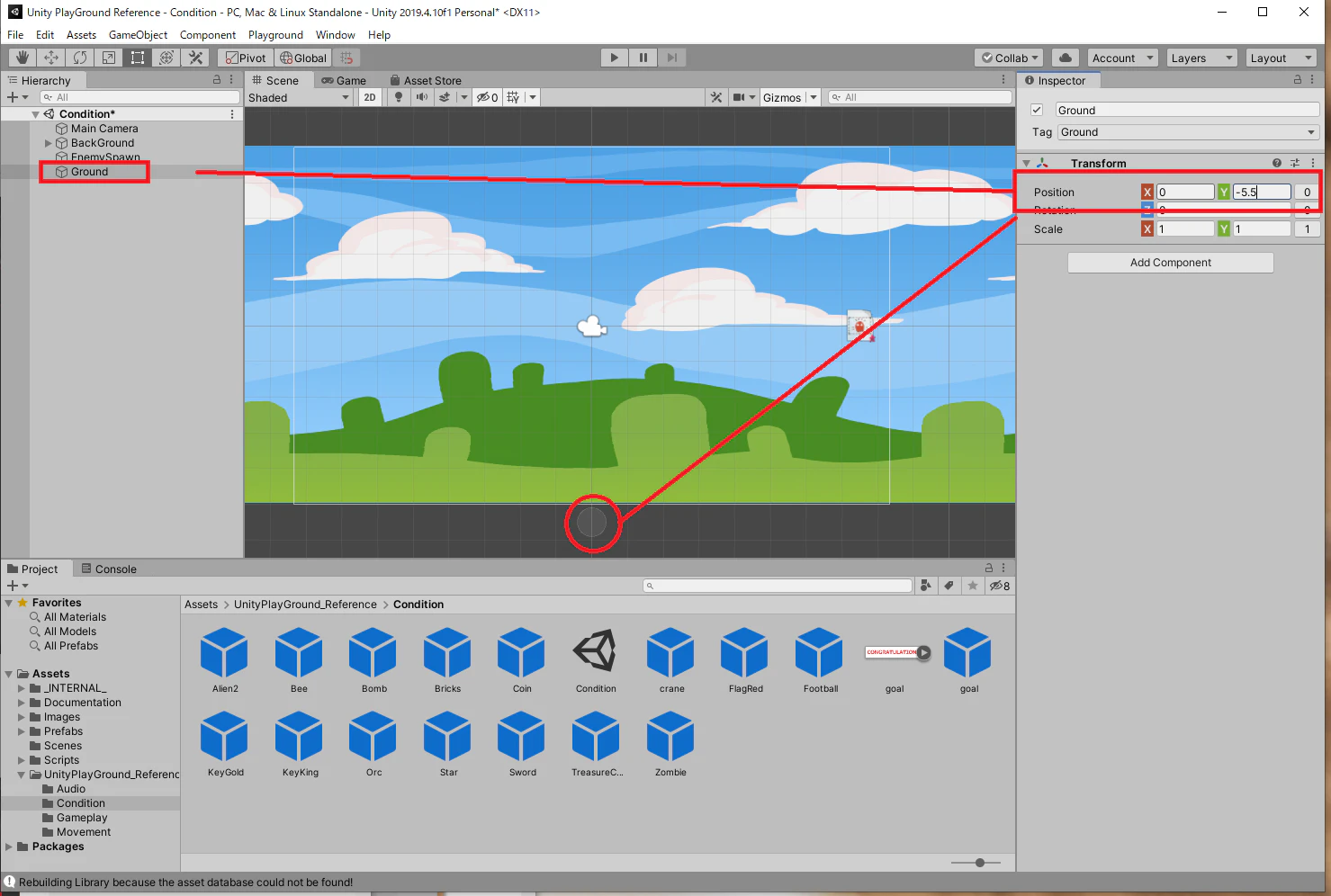Pick the combined Transform tool

tap(166, 58)
